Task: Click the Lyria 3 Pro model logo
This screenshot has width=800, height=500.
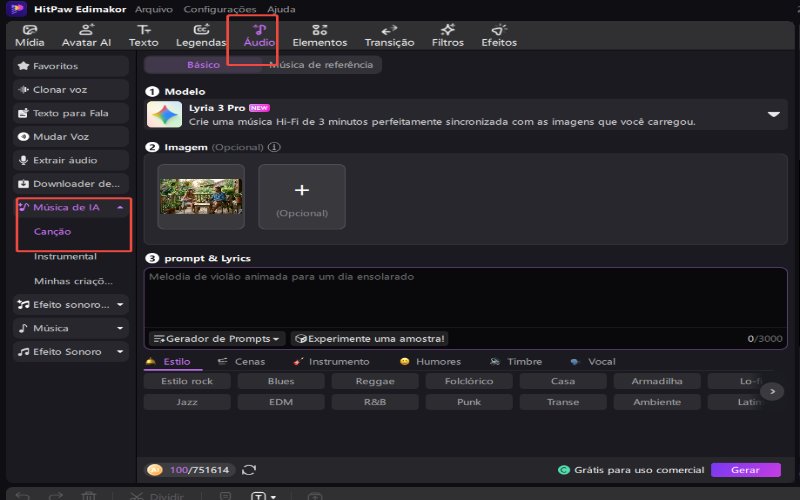Action: tap(164, 114)
